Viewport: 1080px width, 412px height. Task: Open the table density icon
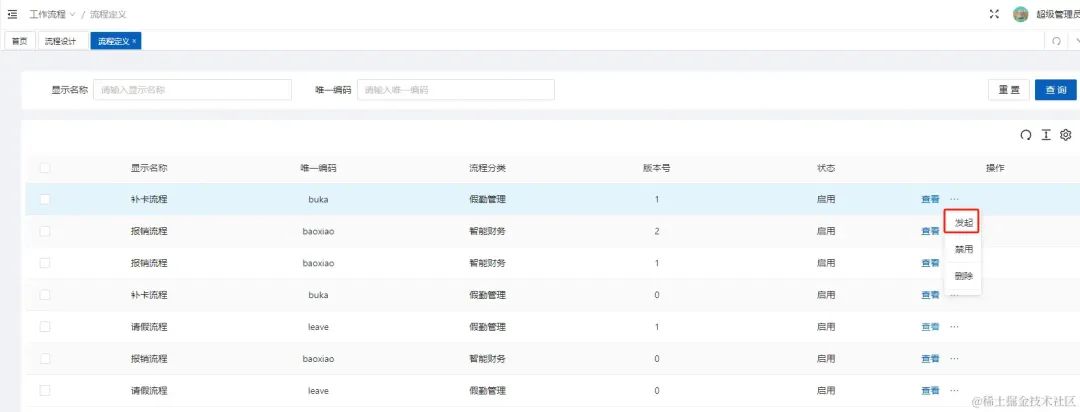click(x=1046, y=135)
